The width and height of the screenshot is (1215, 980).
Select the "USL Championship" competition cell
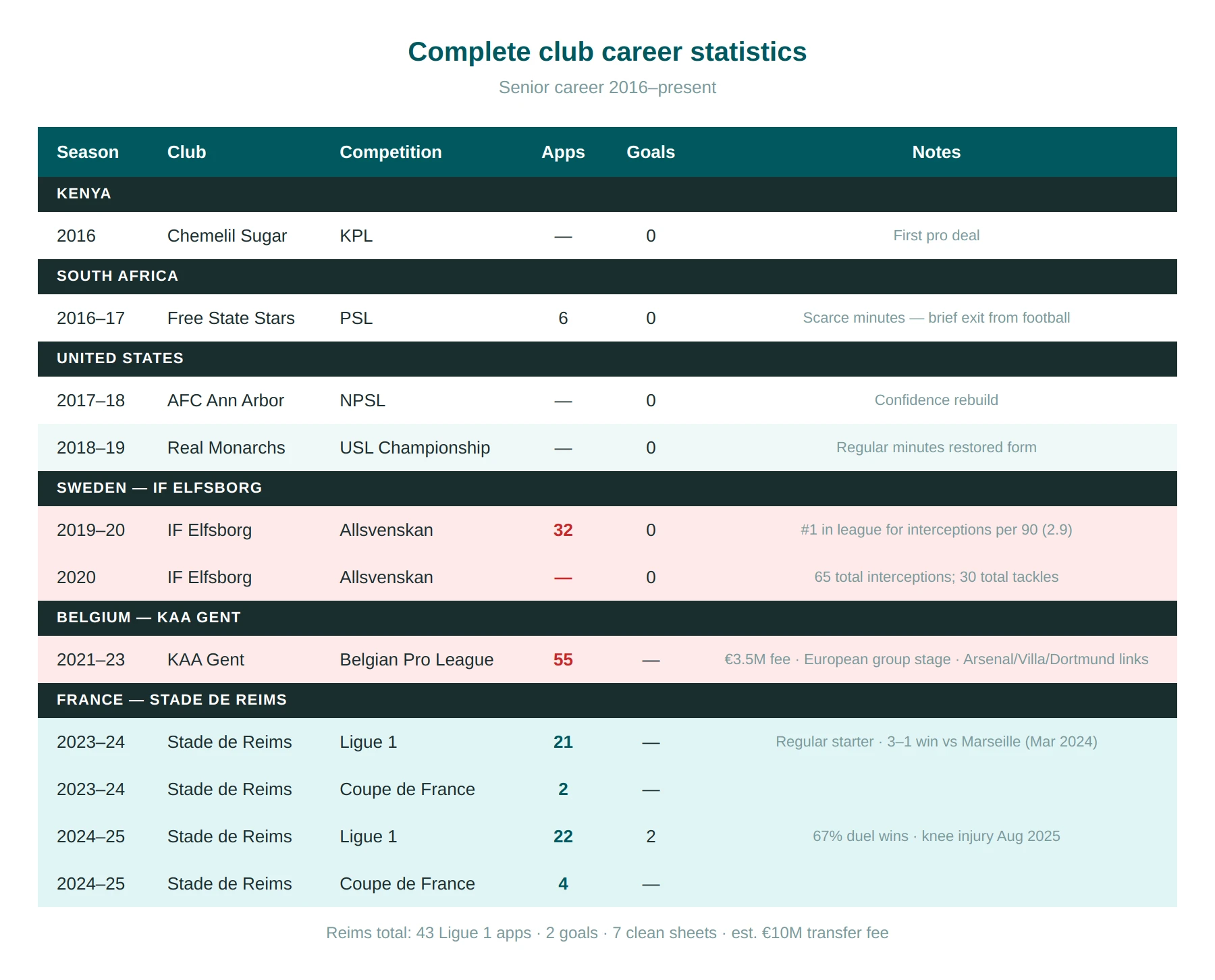coord(415,447)
